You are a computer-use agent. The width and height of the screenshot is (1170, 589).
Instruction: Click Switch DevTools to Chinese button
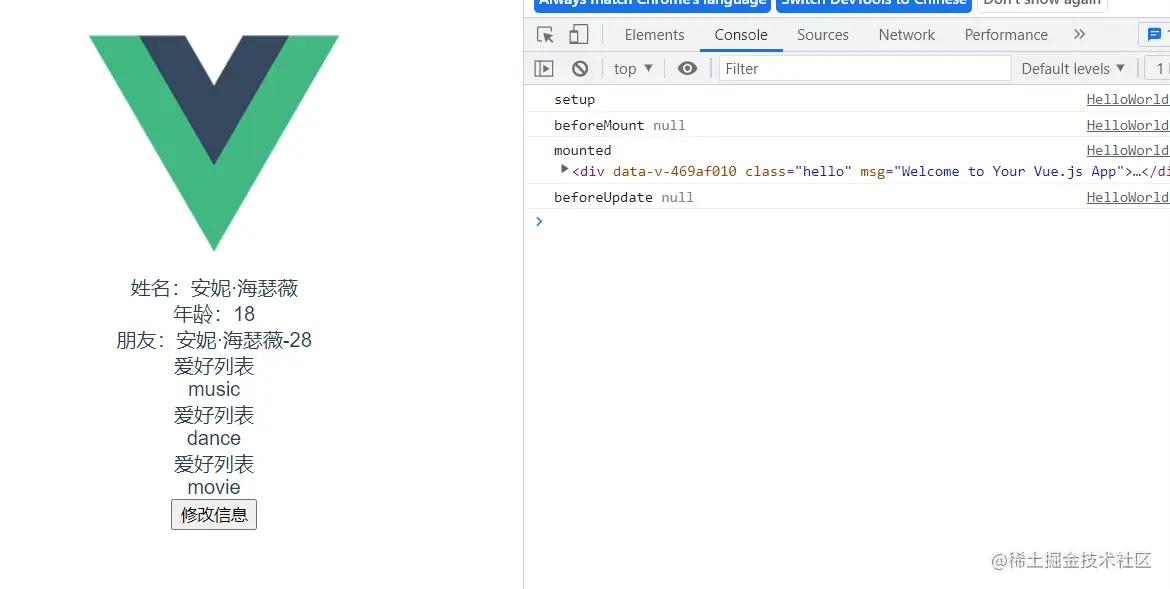tap(874, 4)
